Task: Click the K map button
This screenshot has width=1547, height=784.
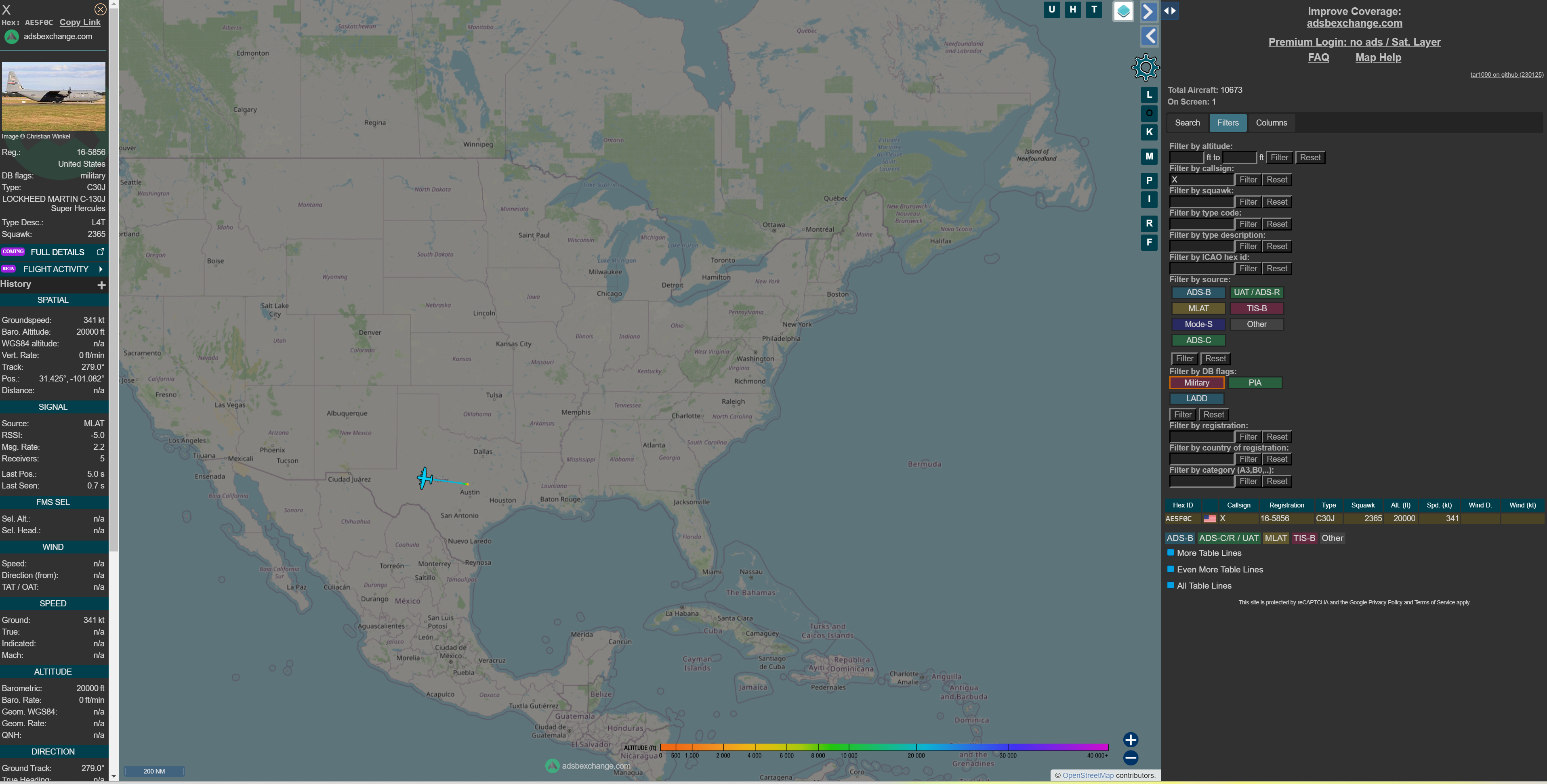Action: pos(1149,133)
